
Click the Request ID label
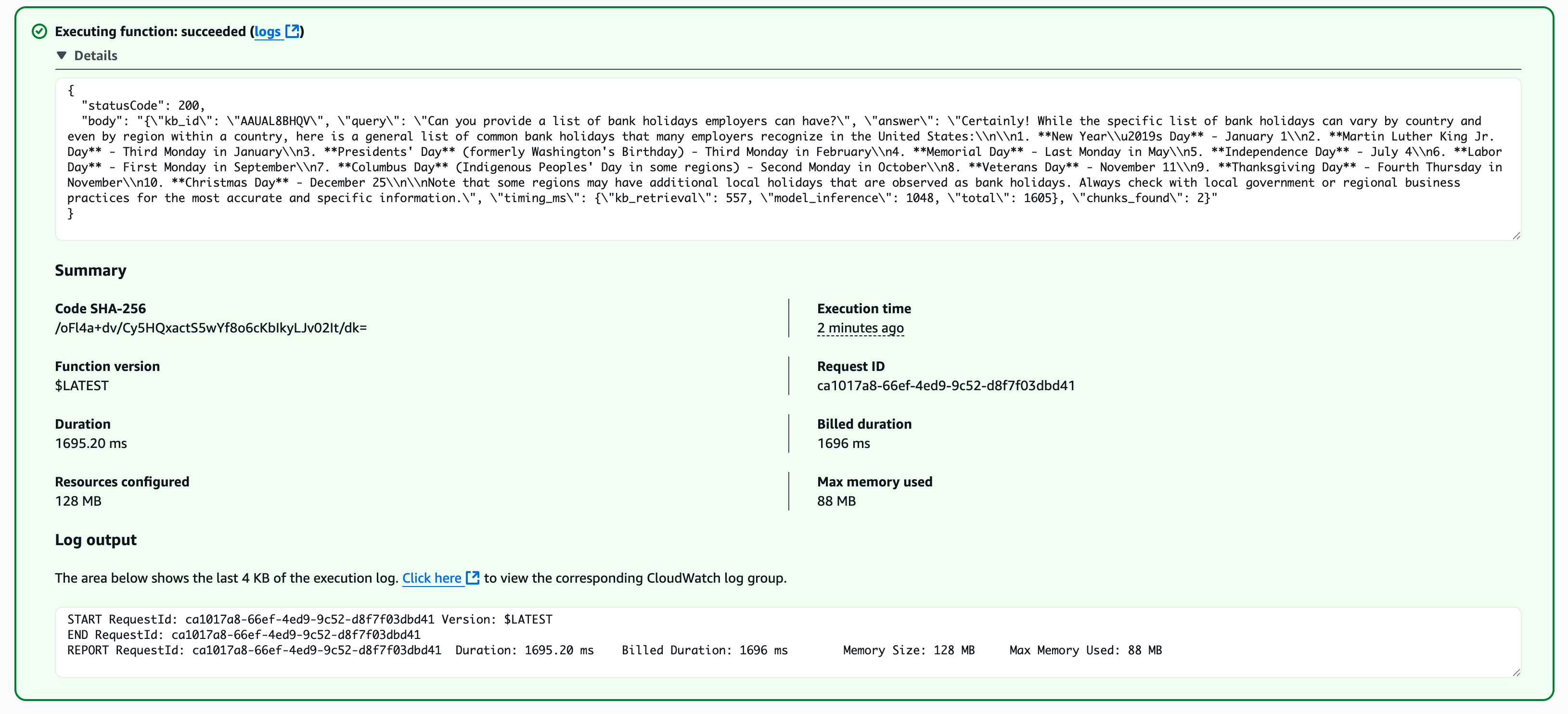(850, 367)
